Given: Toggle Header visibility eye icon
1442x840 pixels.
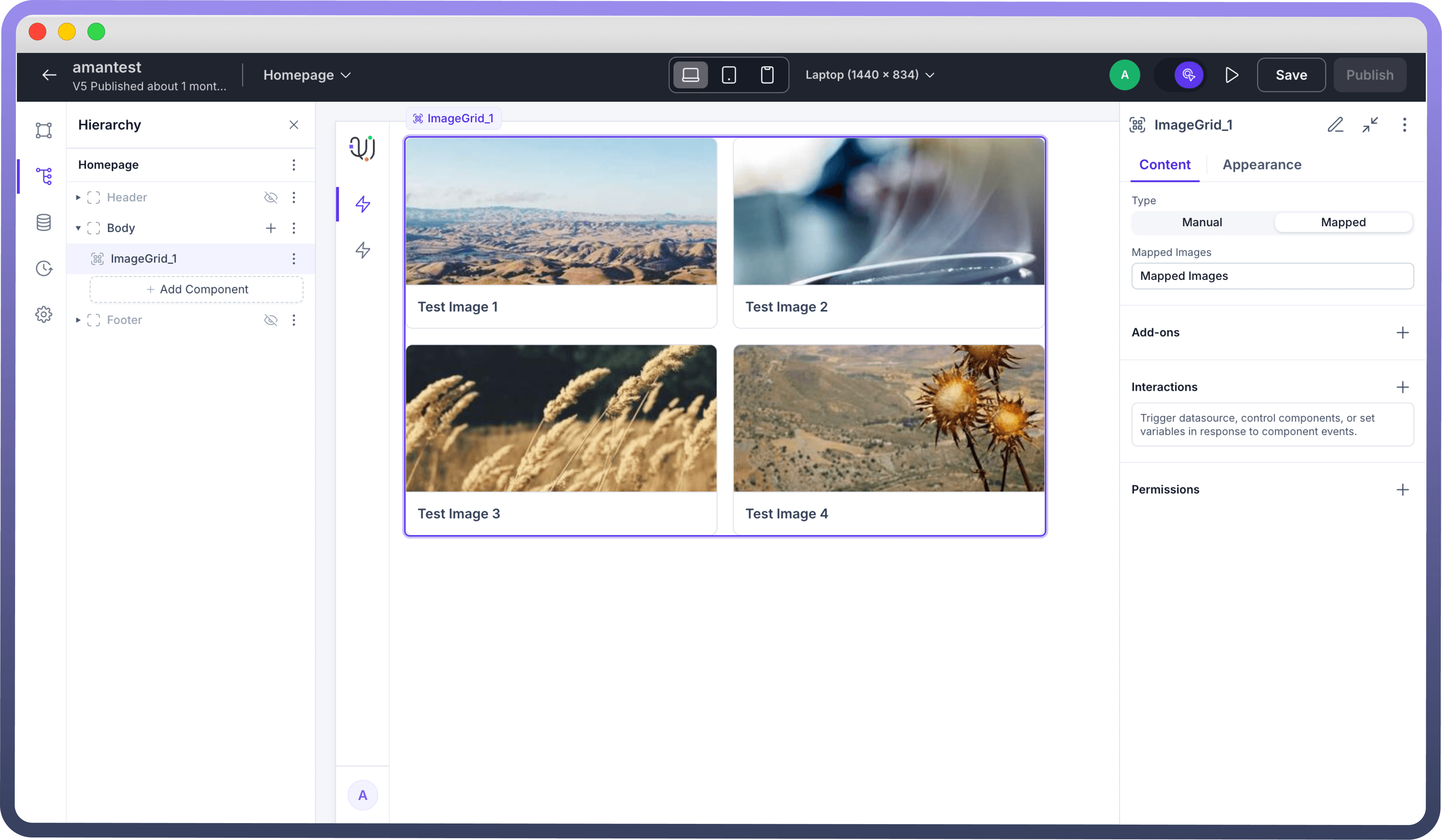Looking at the screenshot, I should pos(271,197).
